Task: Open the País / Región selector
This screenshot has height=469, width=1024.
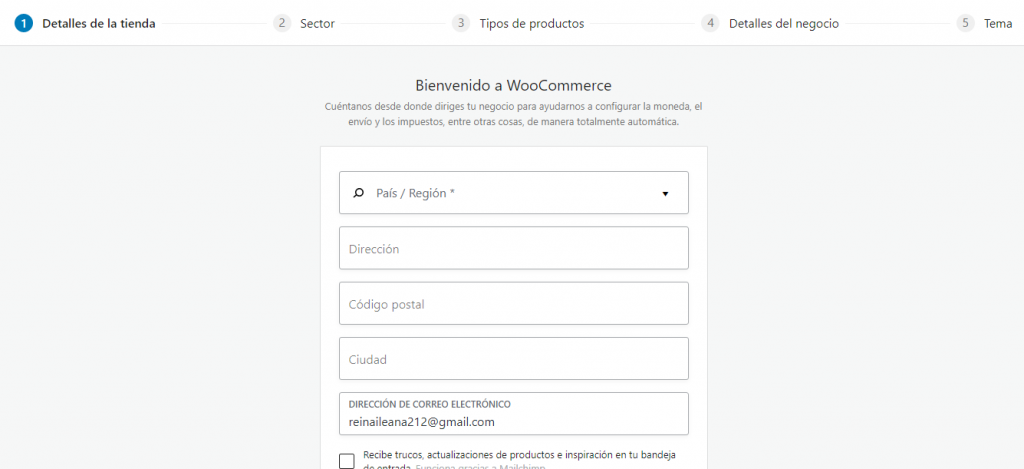Action: (513, 193)
